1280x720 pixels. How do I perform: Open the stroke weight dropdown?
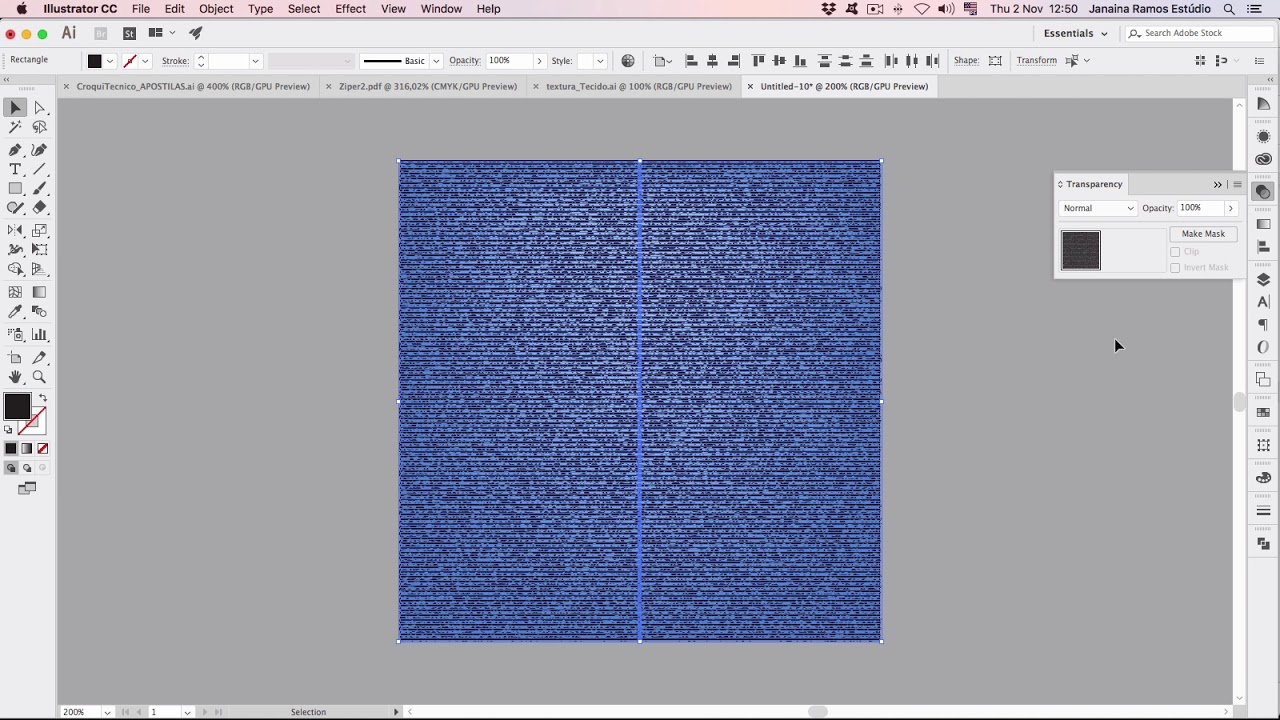pos(255,61)
